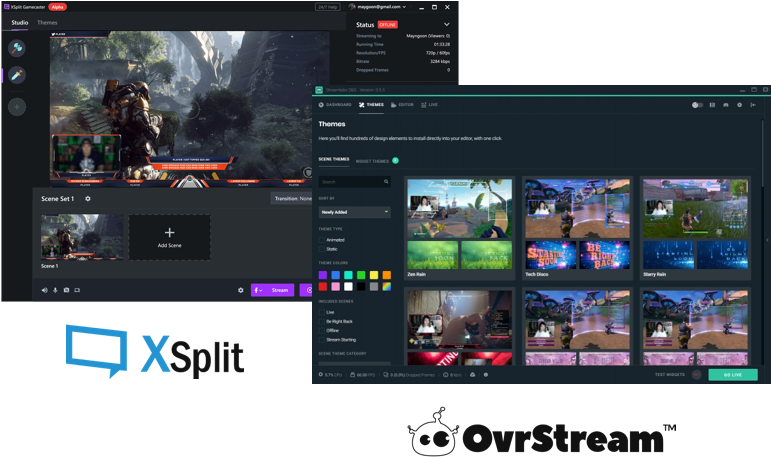Check the Animated theme type checkbox

pyautogui.click(x=322, y=240)
